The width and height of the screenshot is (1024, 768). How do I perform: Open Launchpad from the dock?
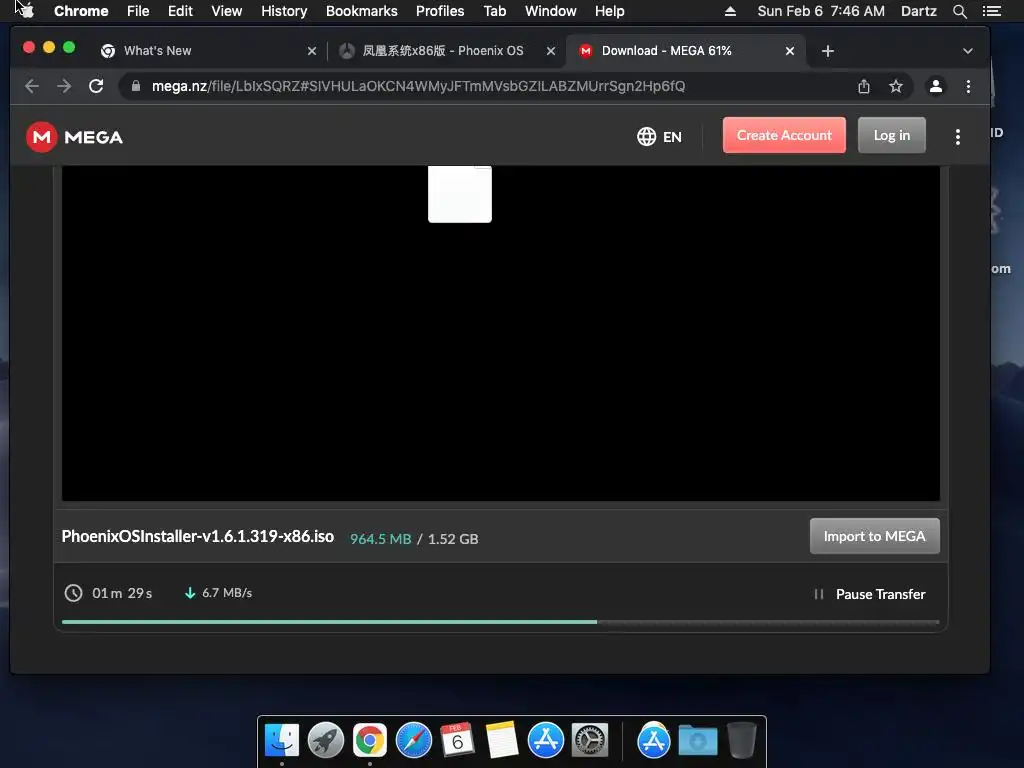pyautogui.click(x=326, y=741)
